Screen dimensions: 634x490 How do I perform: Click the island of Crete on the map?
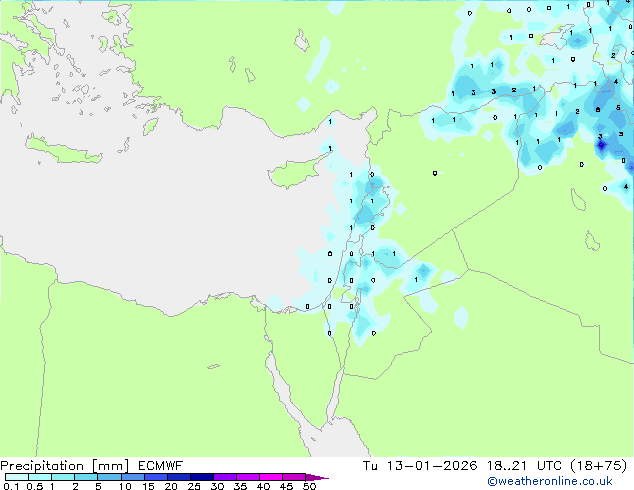coord(63,150)
